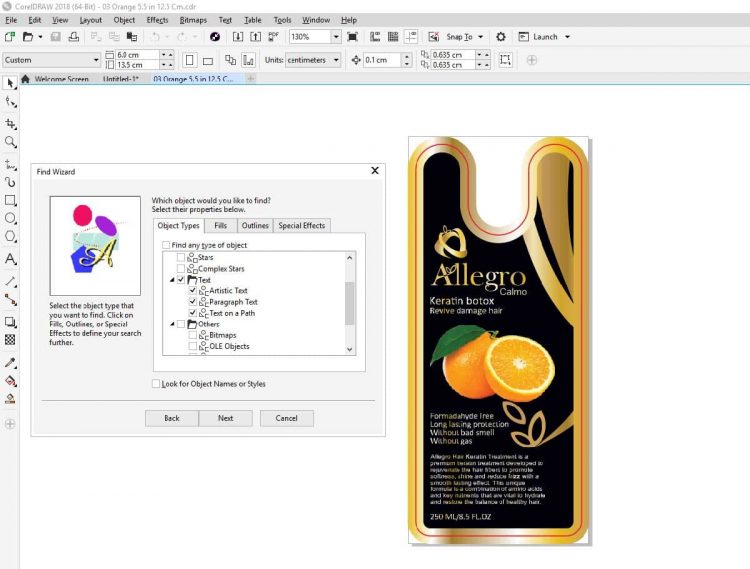Collapse the Others tree node

[x=172, y=324]
